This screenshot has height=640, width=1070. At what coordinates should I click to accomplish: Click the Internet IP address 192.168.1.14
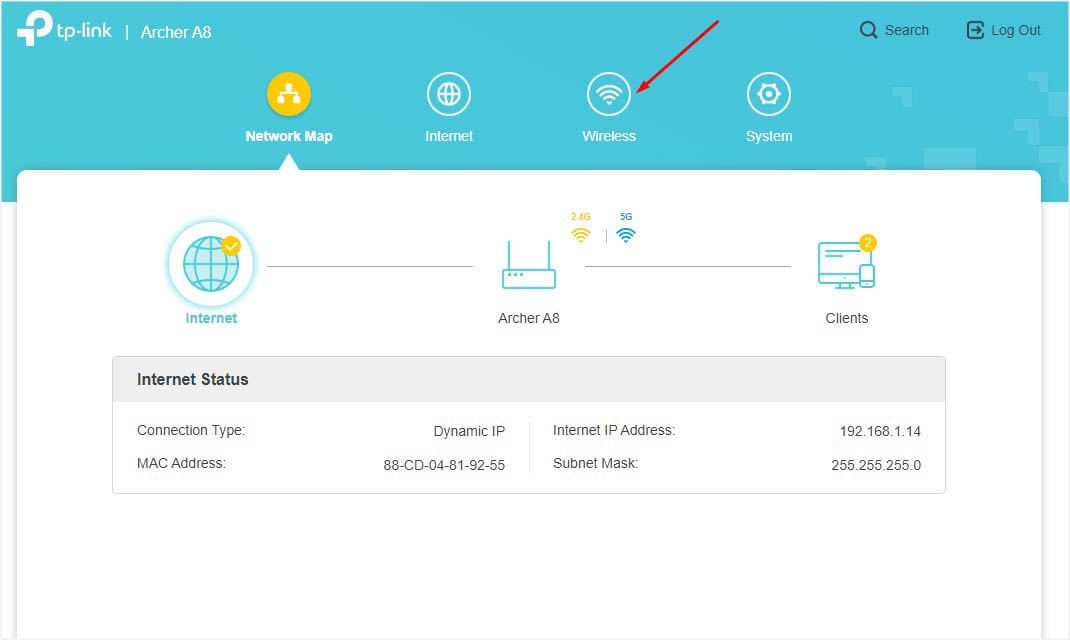click(880, 431)
